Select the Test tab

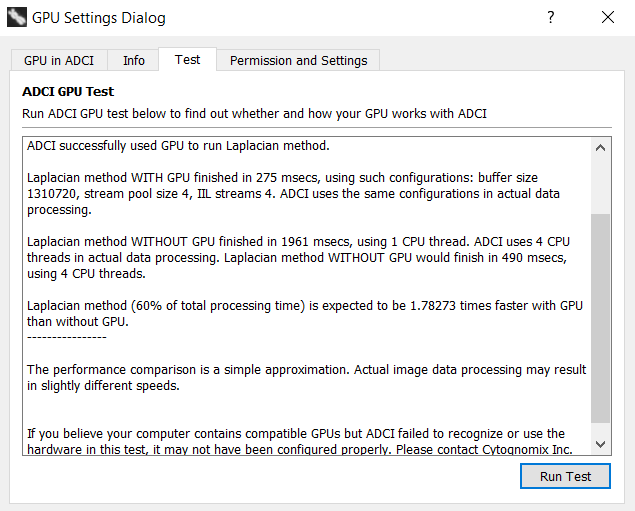pos(187,60)
